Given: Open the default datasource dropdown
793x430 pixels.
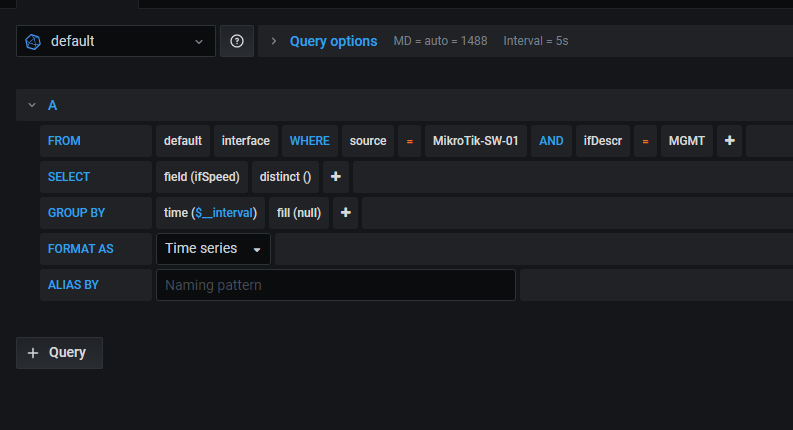Looking at the screenshot, I should (116, 41).
